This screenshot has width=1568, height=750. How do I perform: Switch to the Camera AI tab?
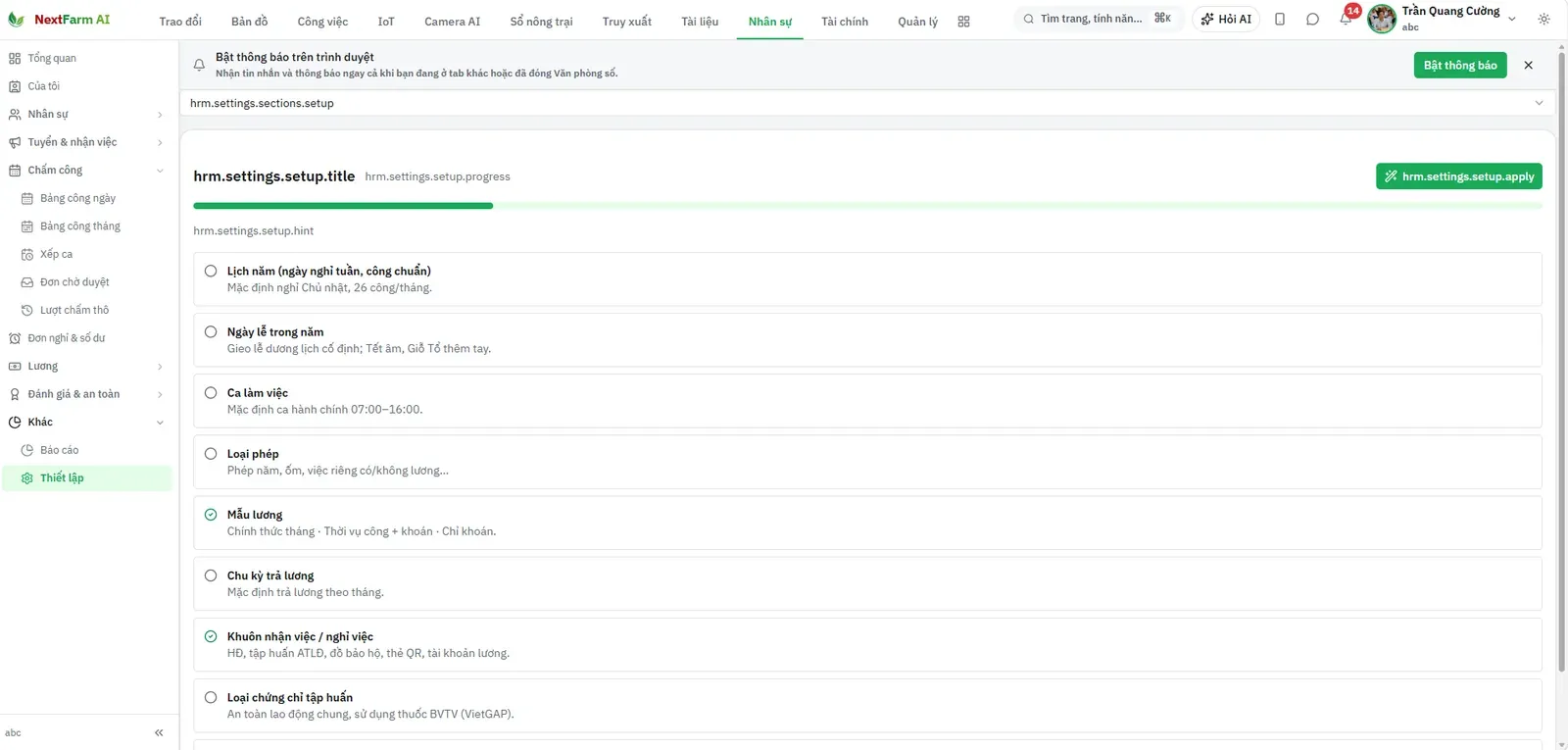click(452, 22)
